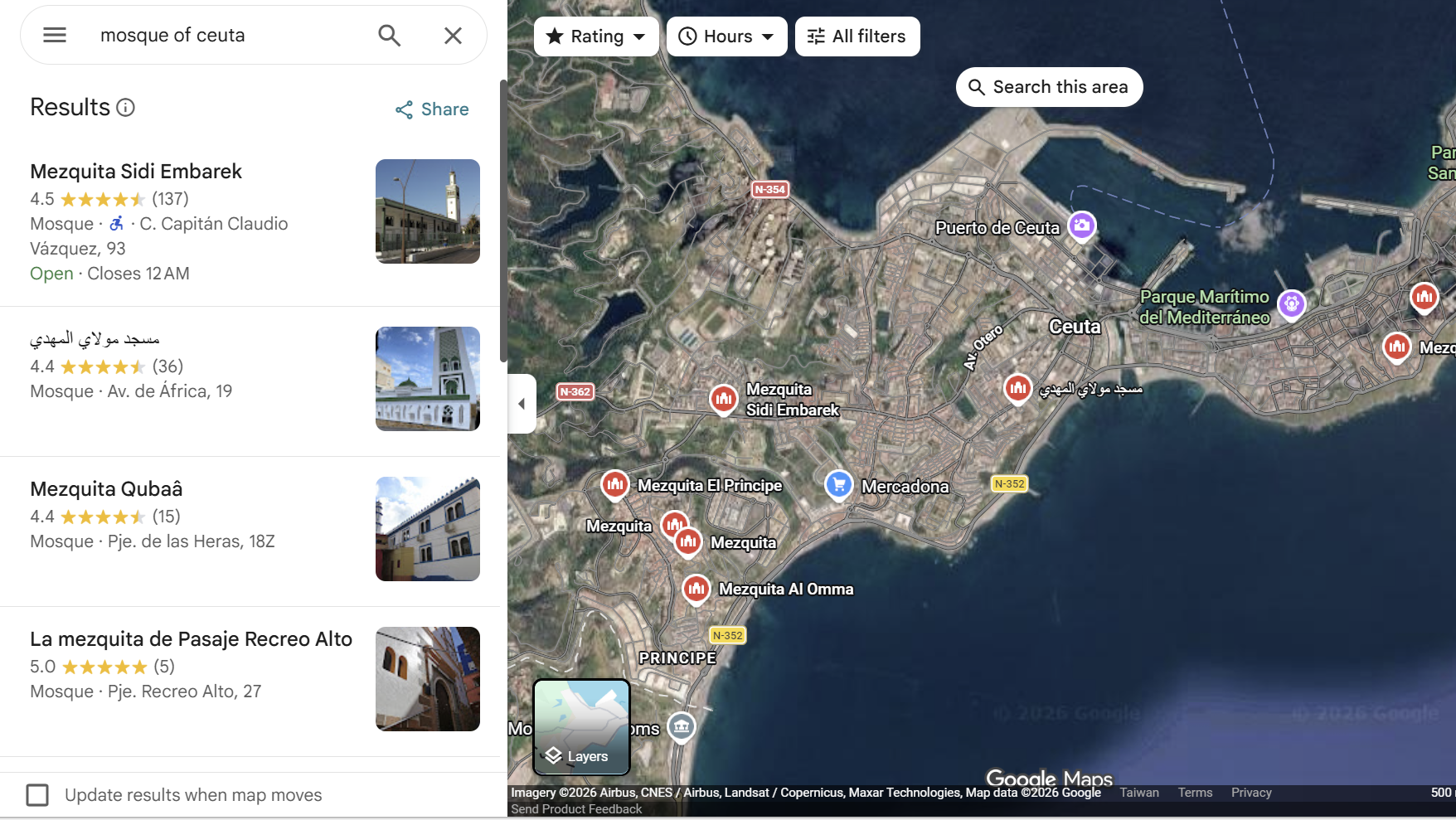Open the Privacy link
The height and width of the screenshot is (820, 1456).
pyautogui.click(x=1251, y=793)
